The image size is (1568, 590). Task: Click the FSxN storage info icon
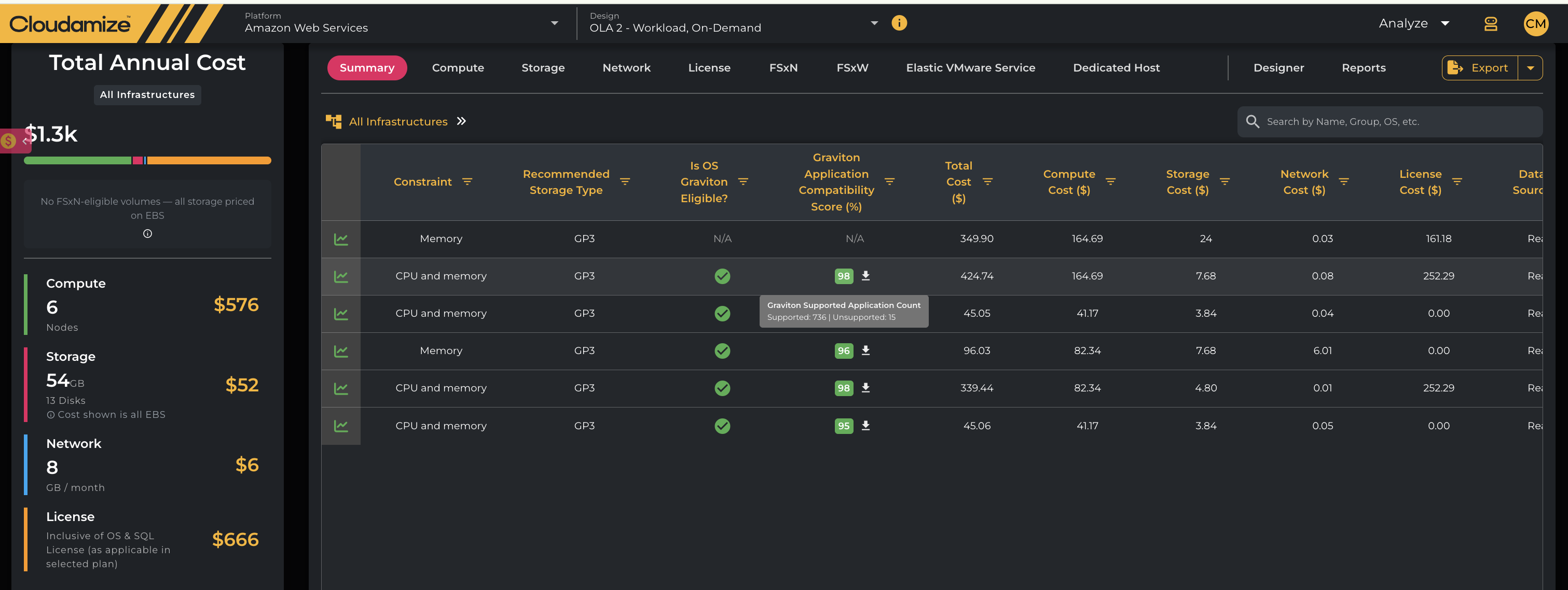pyautogui.click(x=147, y=234)
